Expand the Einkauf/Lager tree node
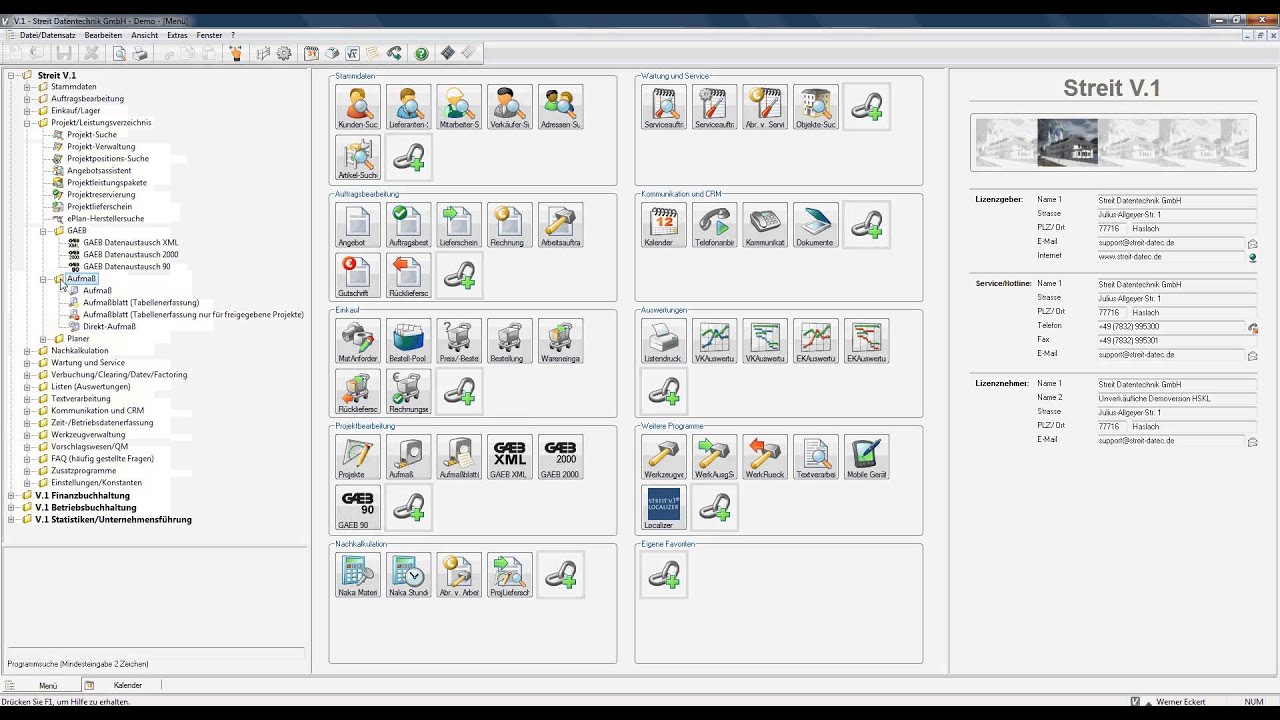This screenshot has height=720, width=1280. point(28,111)
